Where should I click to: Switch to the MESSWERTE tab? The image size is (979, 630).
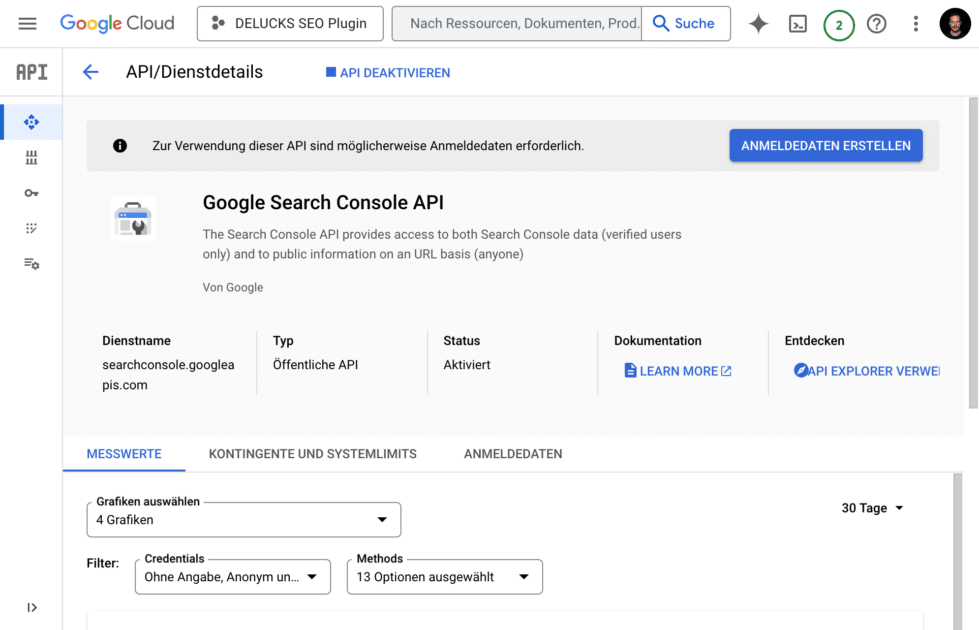124,454
